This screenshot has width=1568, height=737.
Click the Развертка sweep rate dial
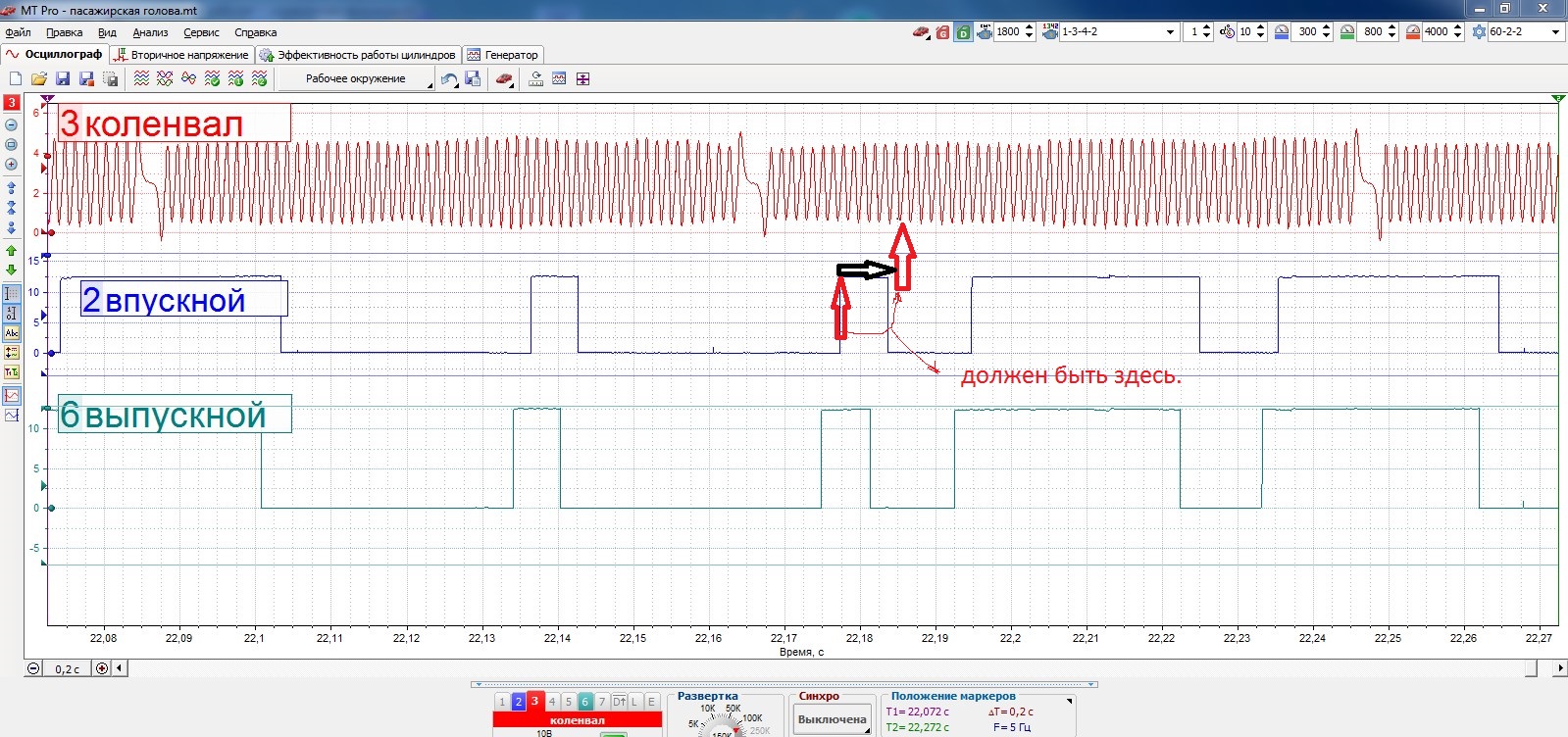pyautogui.click(x=724, y=725)
